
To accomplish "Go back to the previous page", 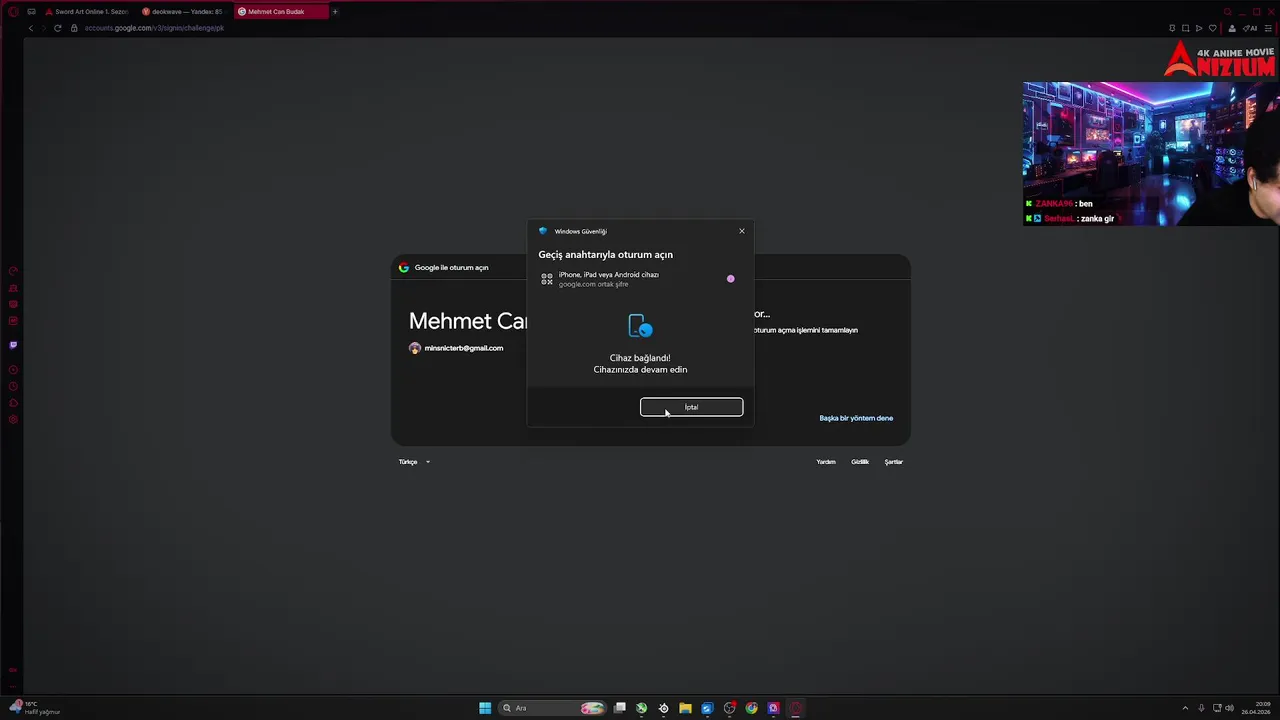I will pyautogui.click(x=30, y=28).
